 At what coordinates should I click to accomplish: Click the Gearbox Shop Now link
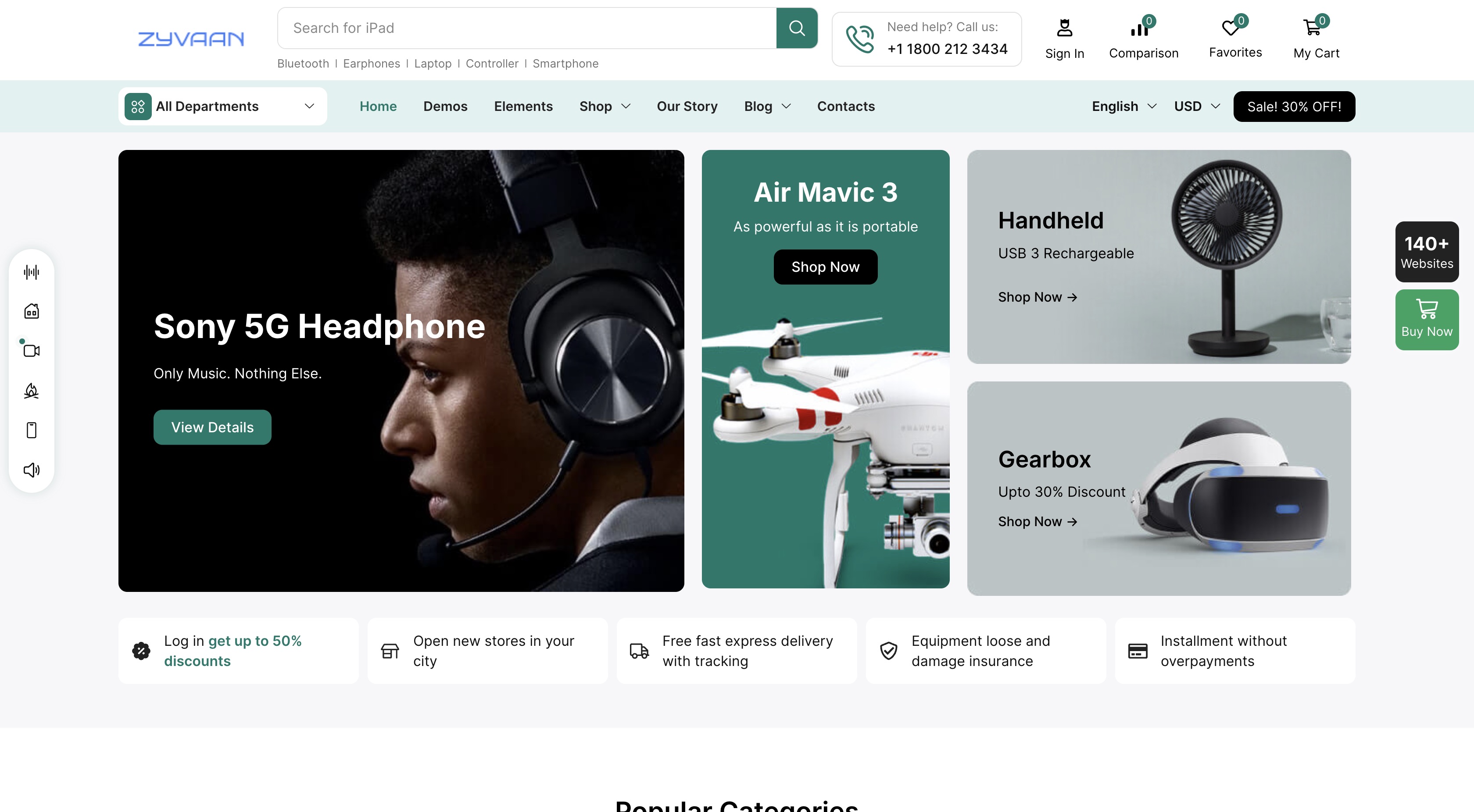(1038, 521)
